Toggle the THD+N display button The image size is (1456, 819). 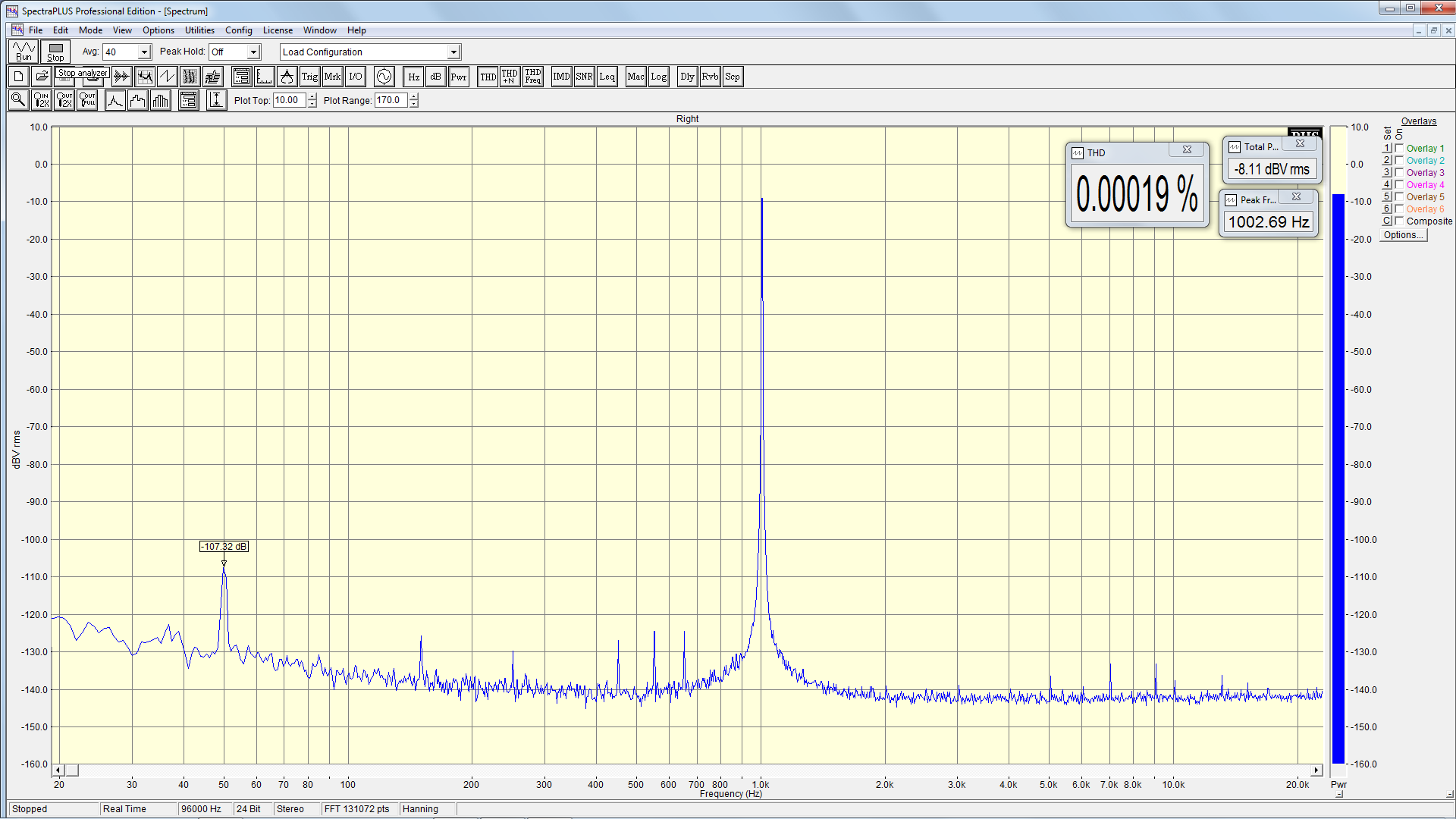pos(510,77)
